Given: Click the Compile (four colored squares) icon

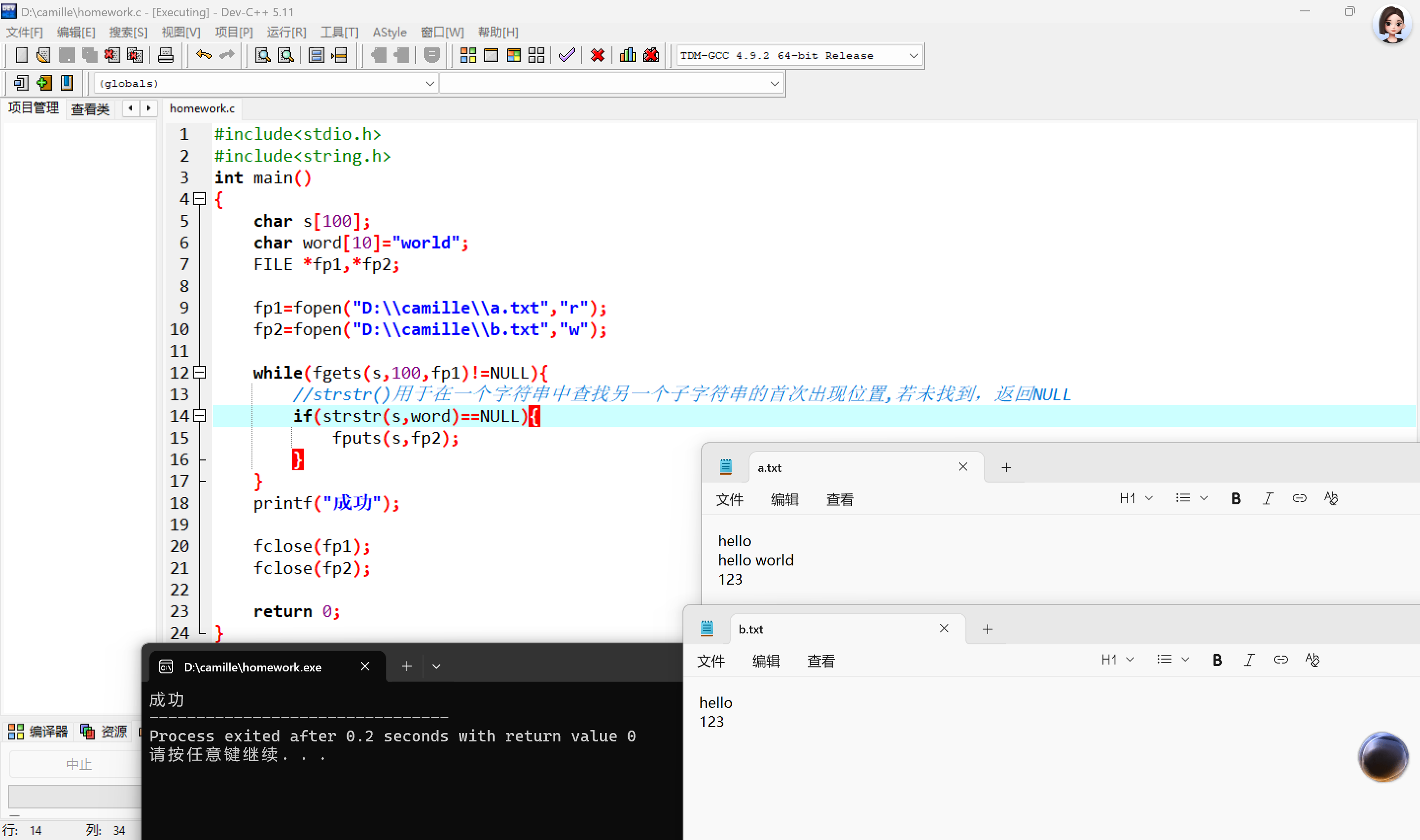Looking at the screenshot, I should point(468,56).
